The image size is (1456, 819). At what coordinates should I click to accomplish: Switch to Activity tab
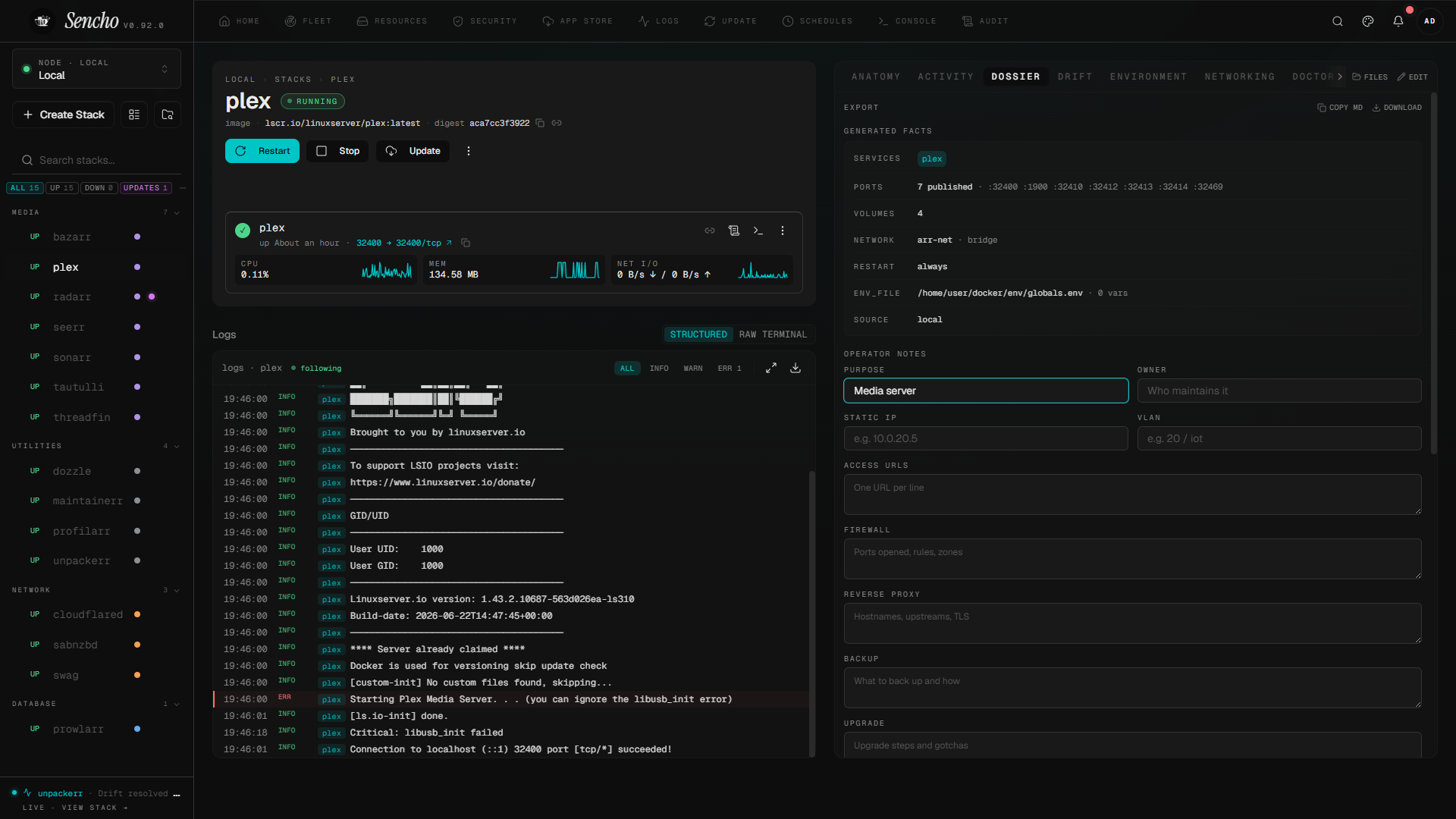[946, 77]
